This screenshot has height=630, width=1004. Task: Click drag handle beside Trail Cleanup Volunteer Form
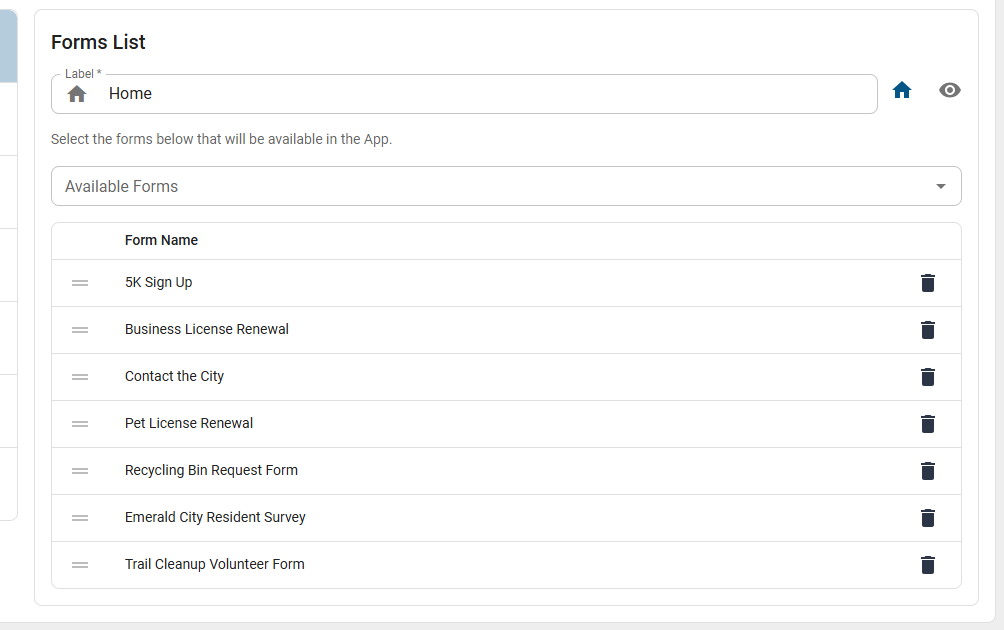click(80, 565)
